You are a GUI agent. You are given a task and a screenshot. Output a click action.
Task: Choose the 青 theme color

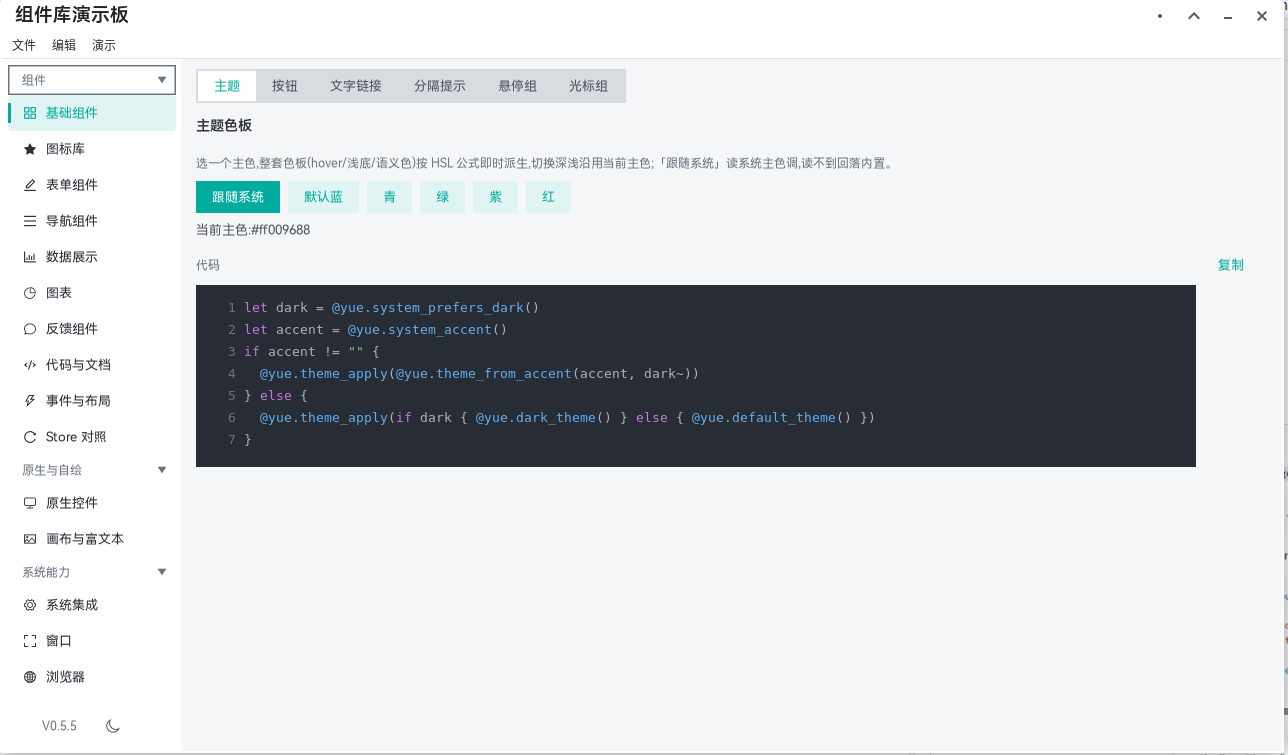click(x=390, y=197)
